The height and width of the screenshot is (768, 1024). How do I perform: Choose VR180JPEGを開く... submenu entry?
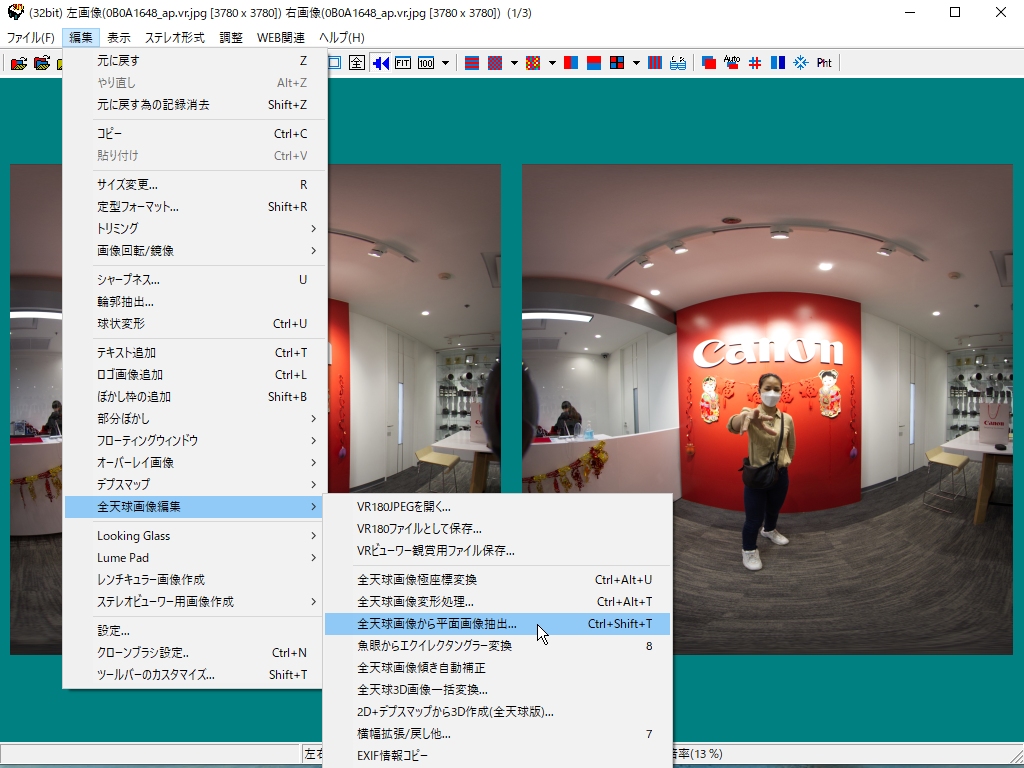(x=498, y=507)
